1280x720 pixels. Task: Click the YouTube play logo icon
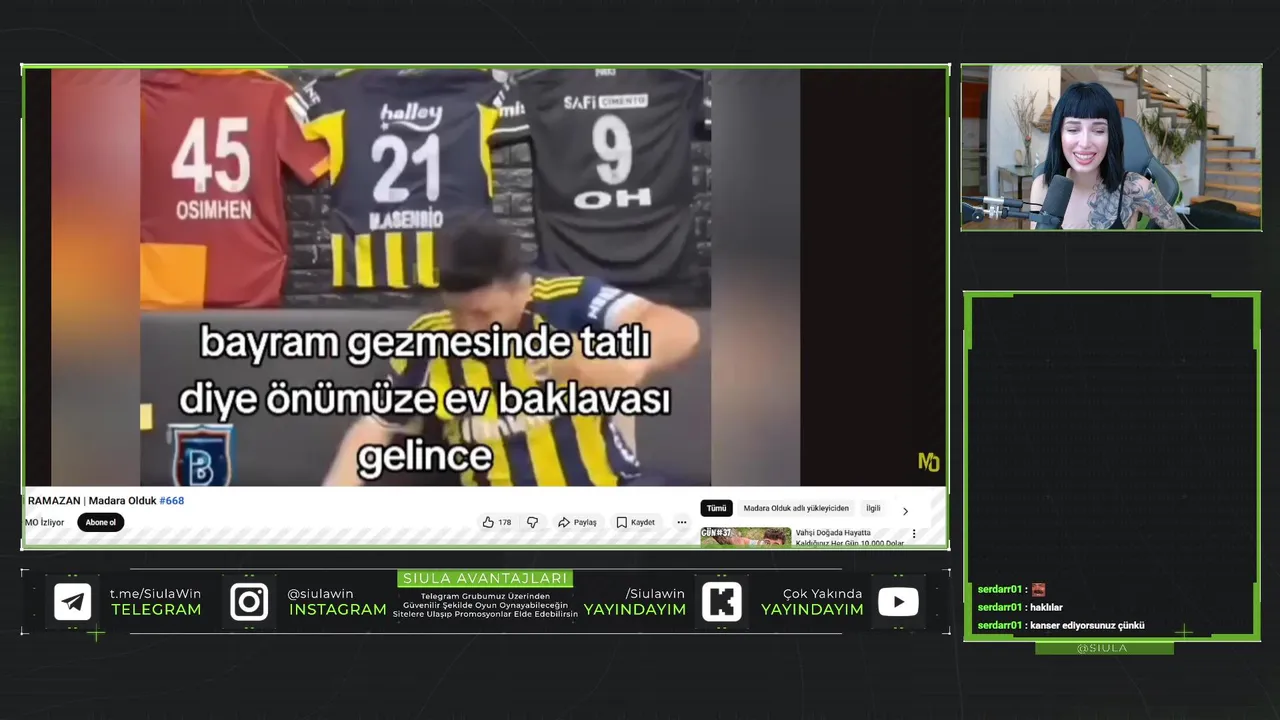(898, 602)
